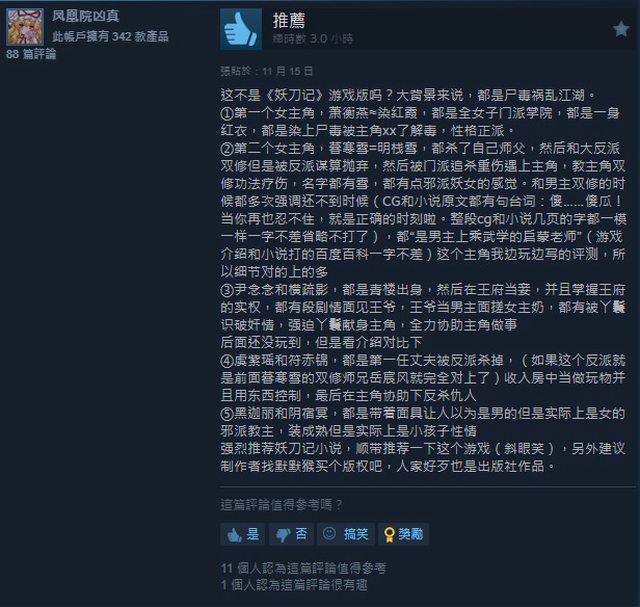Open the reviewer's avatar picture

tap(25, 27)
